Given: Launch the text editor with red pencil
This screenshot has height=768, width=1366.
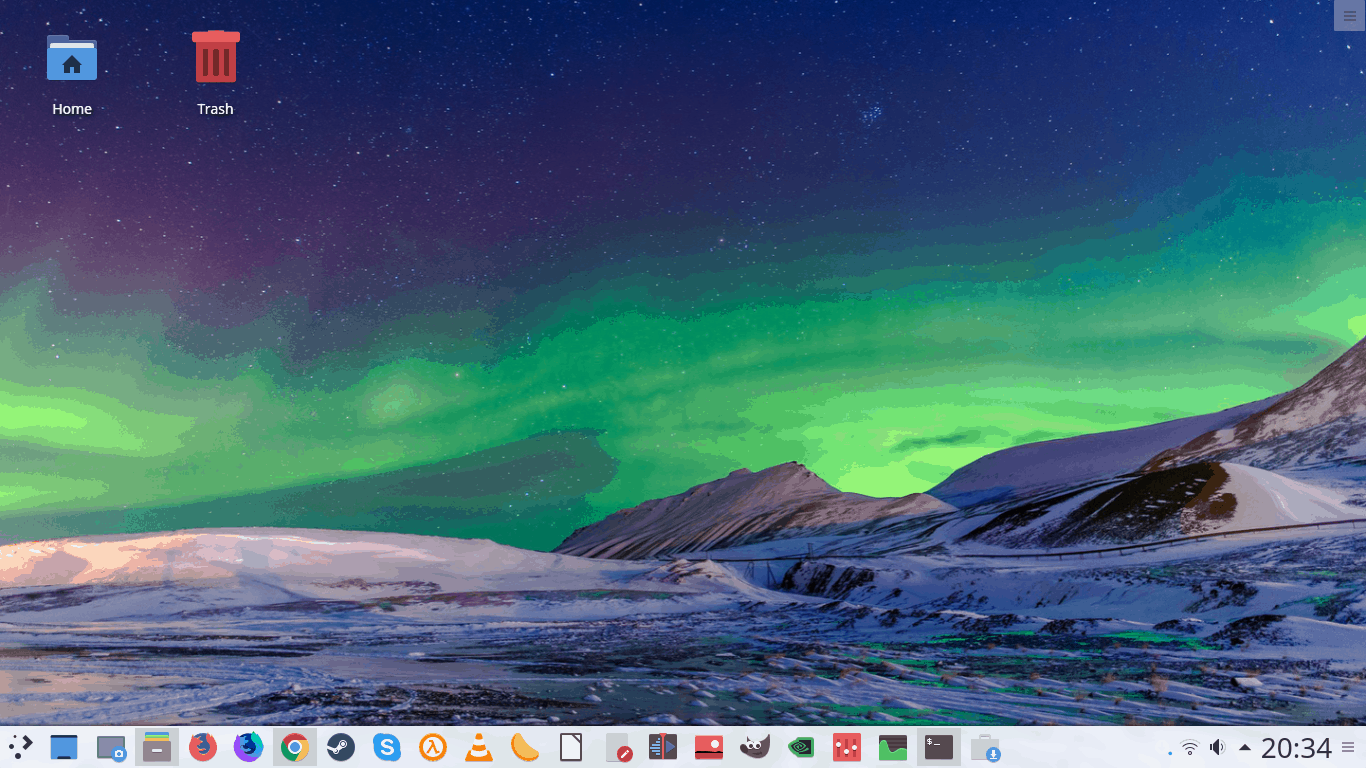Looking at the screenshot, I should [x=618, y=748].
